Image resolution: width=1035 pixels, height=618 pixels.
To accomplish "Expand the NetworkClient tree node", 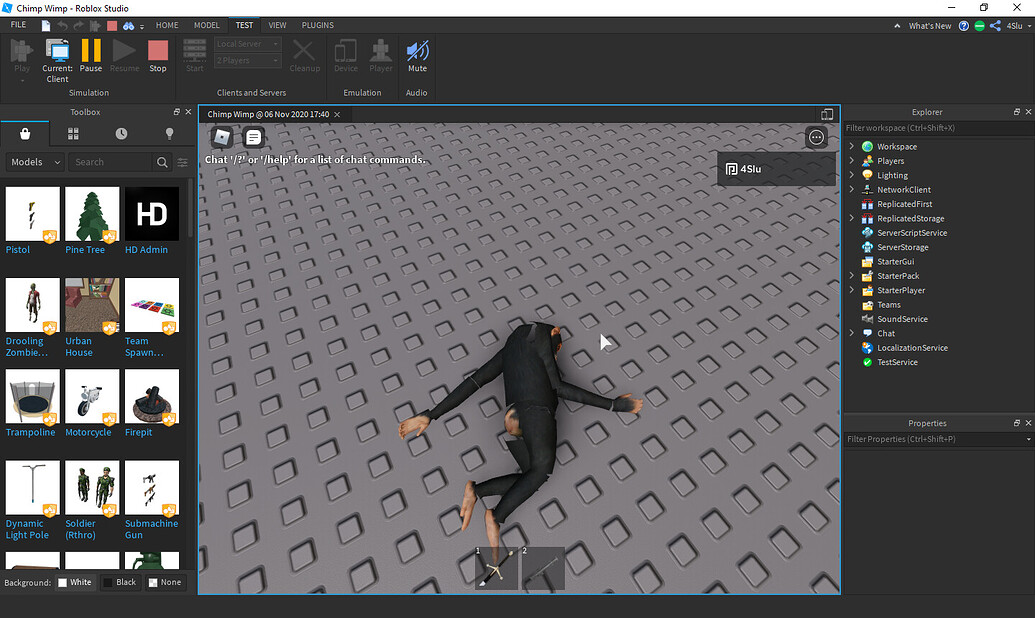I will (x=851, y=189).
